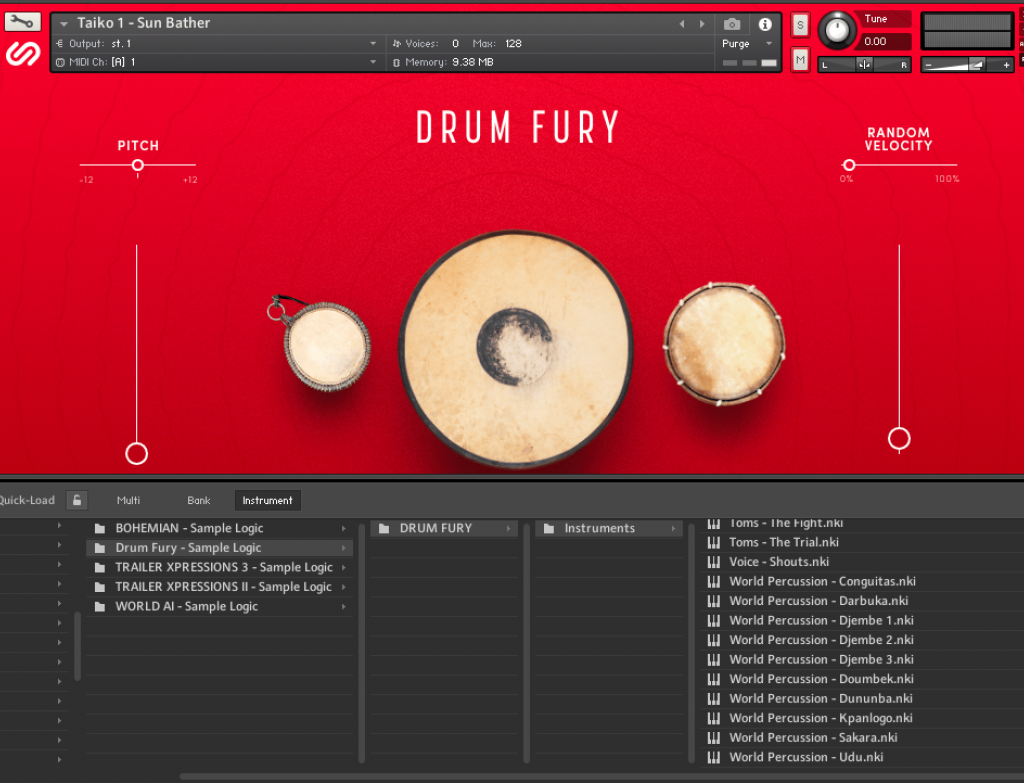Click the L/R pan slider
The width and height of the screenshot is (1024, 783).
point(864,64)
